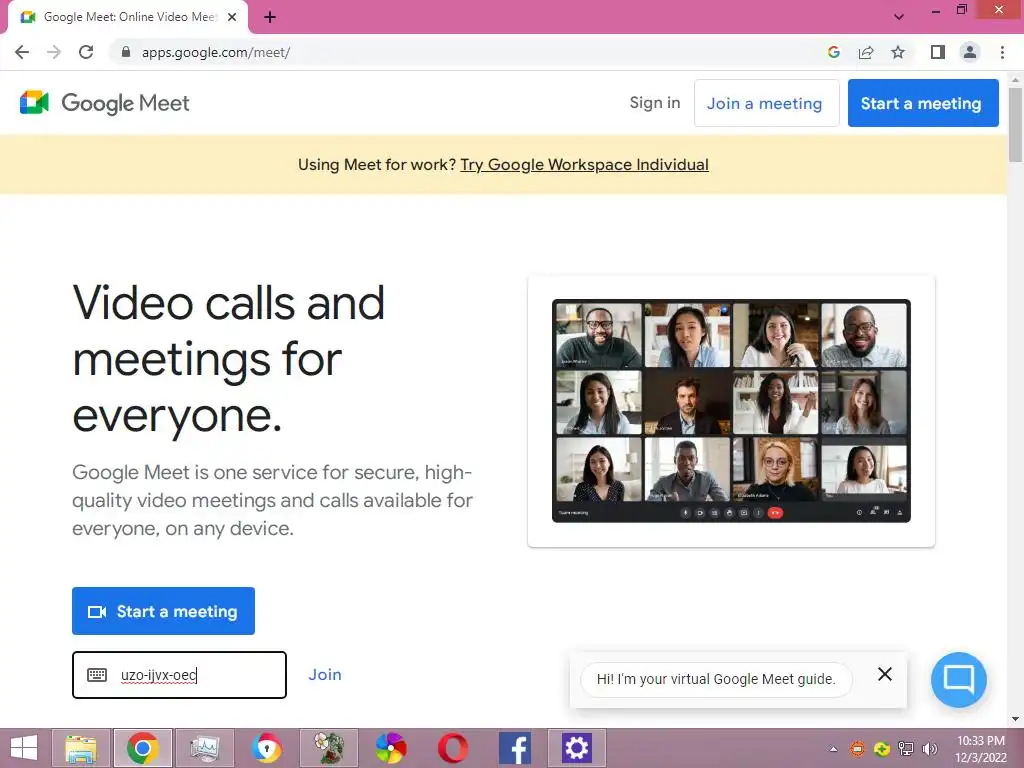The height and width of the screenshot is (768, 1024).
Task: Click the video grid preview image
Action: click(731, 411)
